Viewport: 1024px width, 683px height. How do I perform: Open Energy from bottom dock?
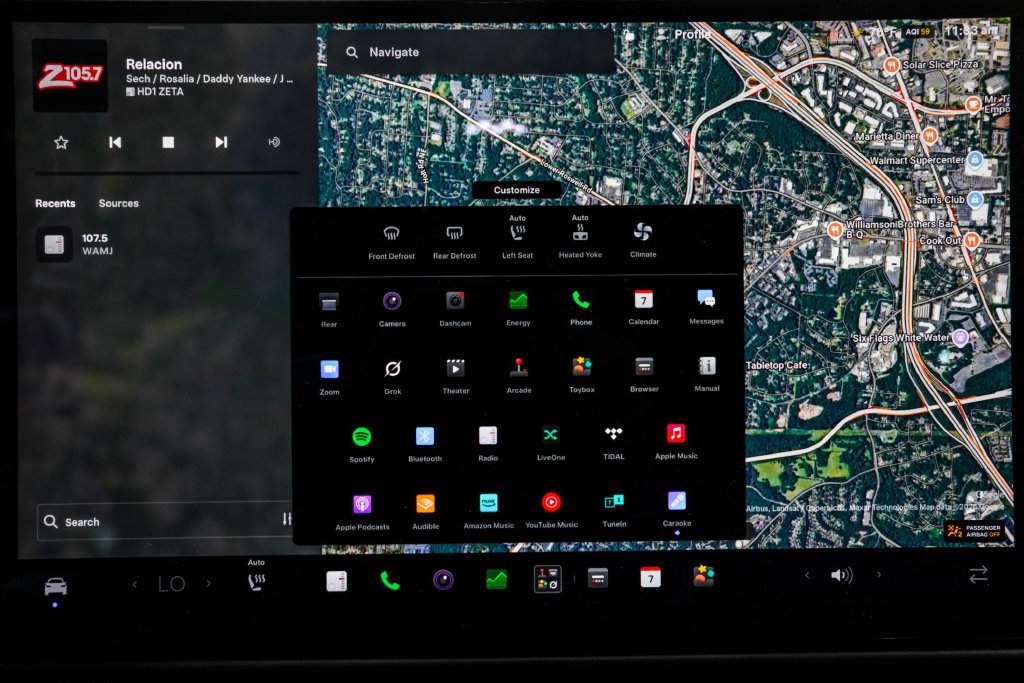(x=496, y=579)
